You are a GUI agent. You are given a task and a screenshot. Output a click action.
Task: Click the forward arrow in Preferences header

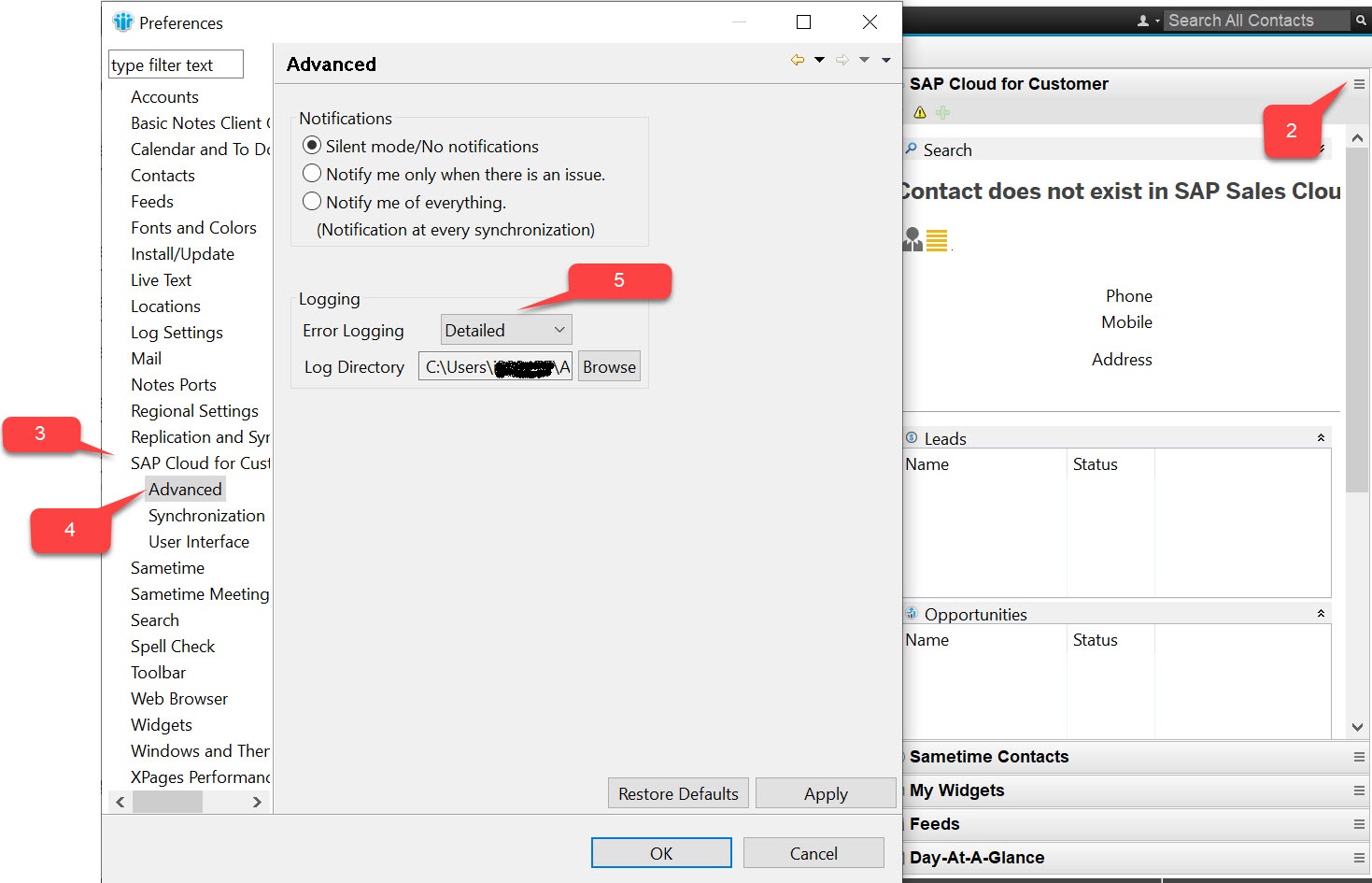[842, 60]
